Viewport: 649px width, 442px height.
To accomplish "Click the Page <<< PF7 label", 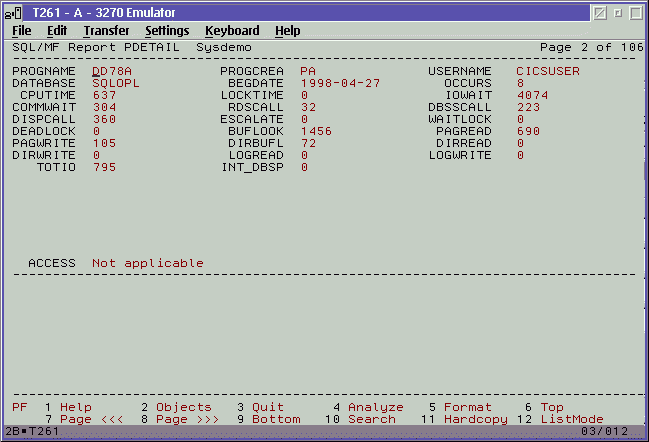I will point(91,419).
